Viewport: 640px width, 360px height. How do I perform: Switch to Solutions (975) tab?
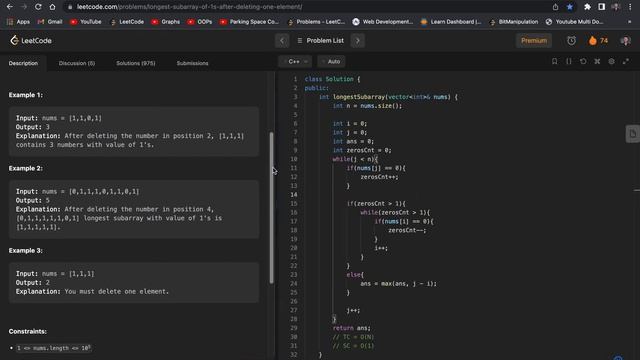point(136,63)
